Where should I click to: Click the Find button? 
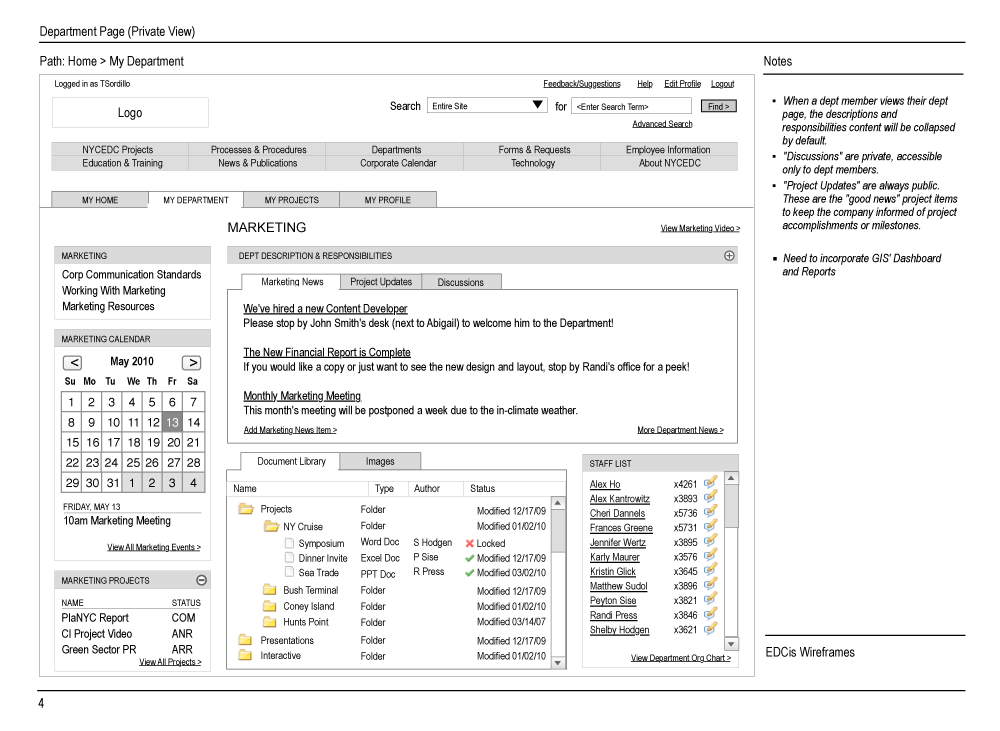tap(718, 105)
